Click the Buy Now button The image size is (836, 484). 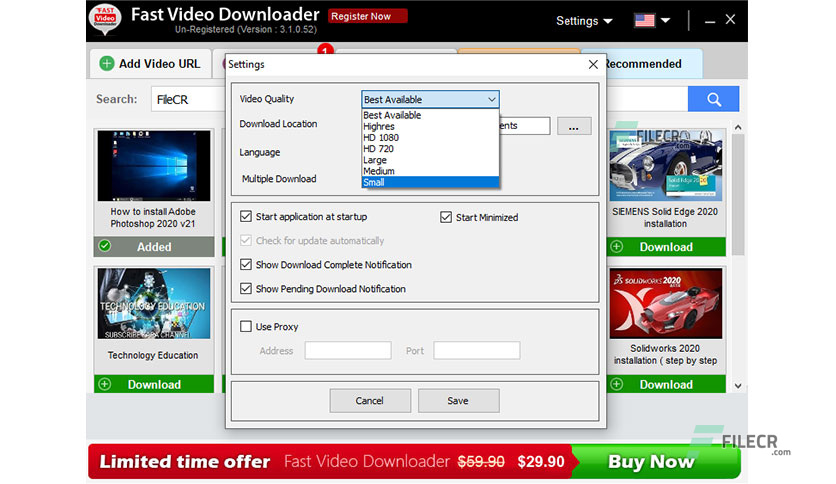click(655, 461)
